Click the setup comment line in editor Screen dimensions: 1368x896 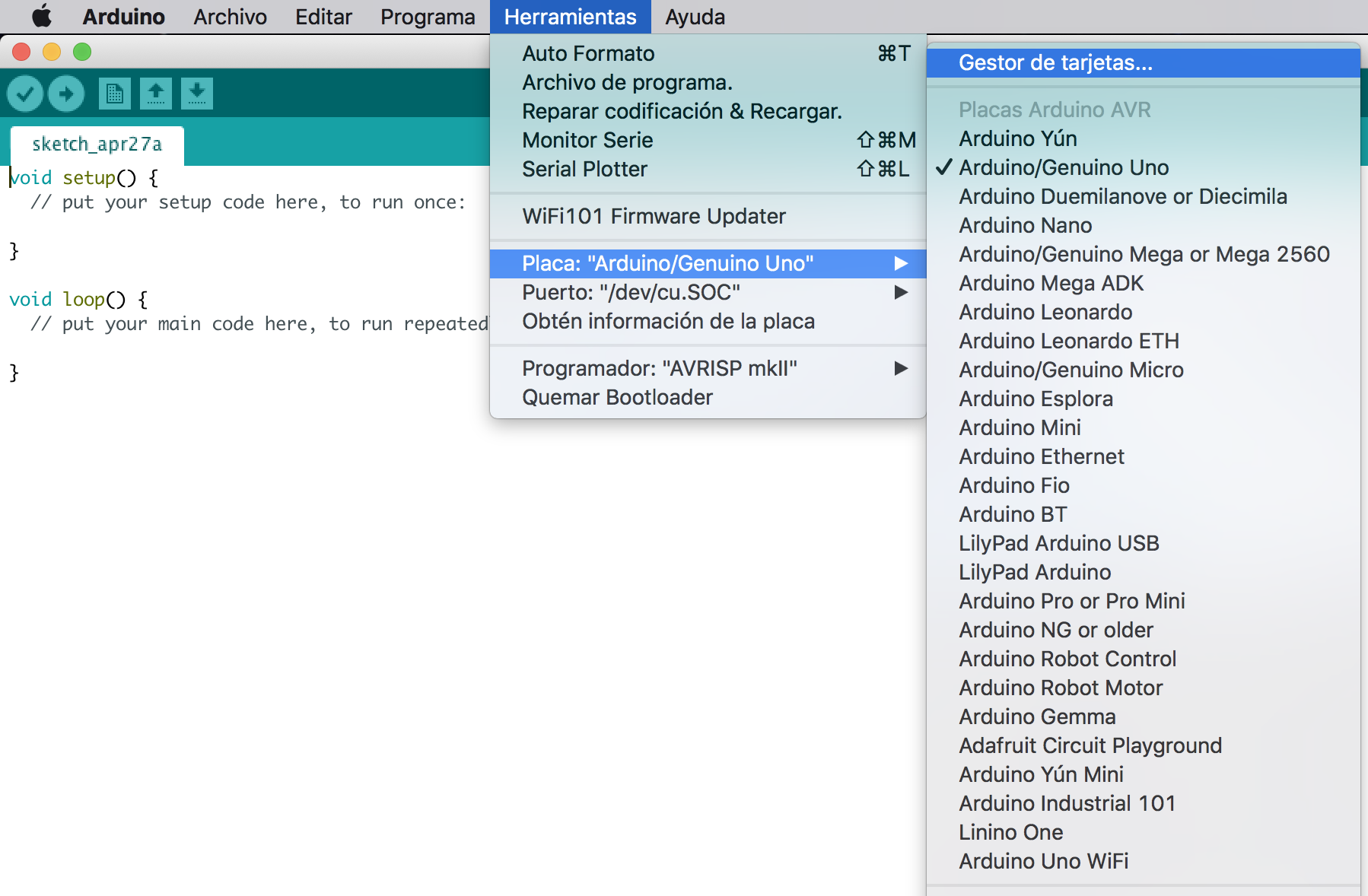pos(248,202)
